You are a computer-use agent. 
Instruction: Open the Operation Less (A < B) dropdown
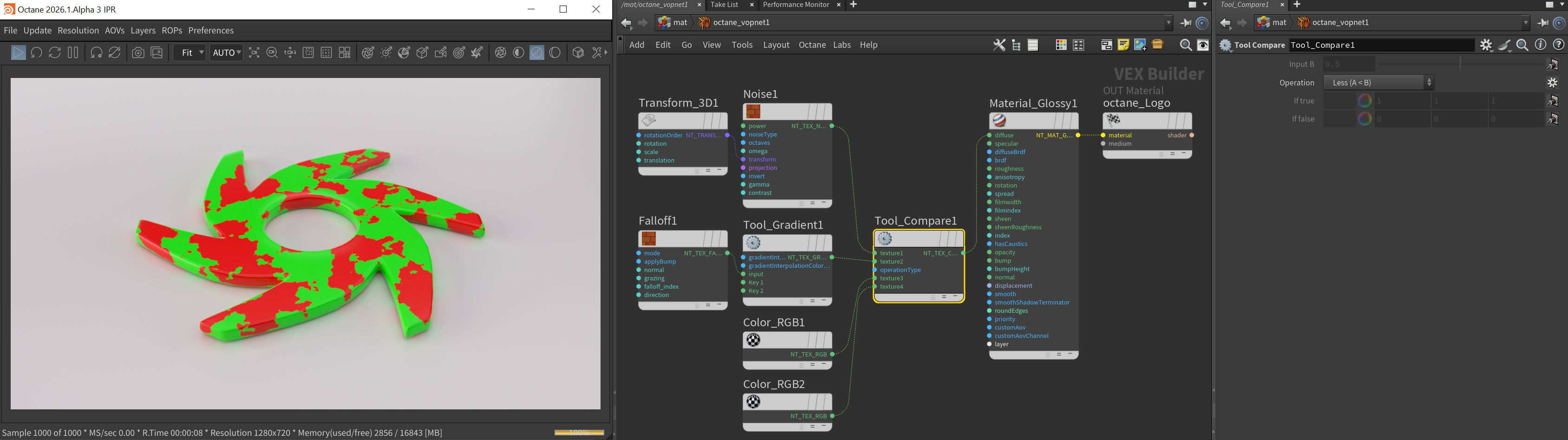tap(1378, 83)
